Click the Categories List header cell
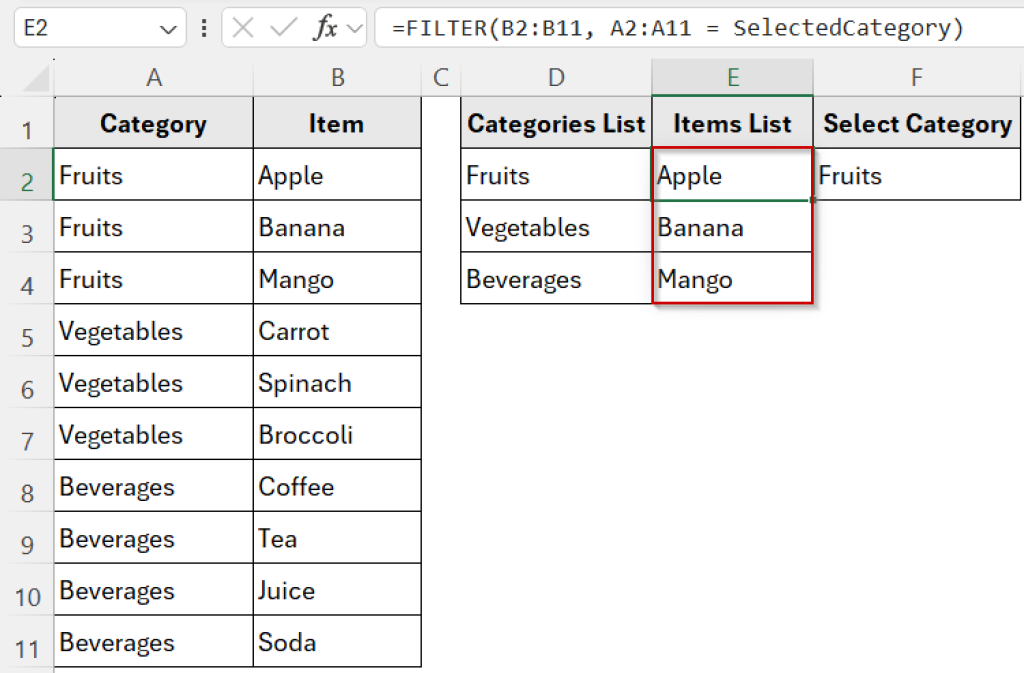The image size is (1024, 673). coord(556,123)
